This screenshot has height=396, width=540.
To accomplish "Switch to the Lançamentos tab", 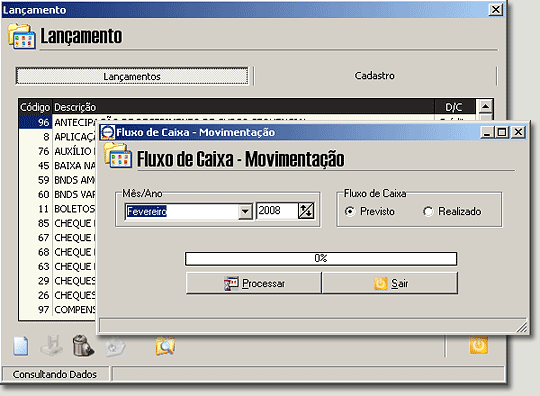I will pos(132,76).
